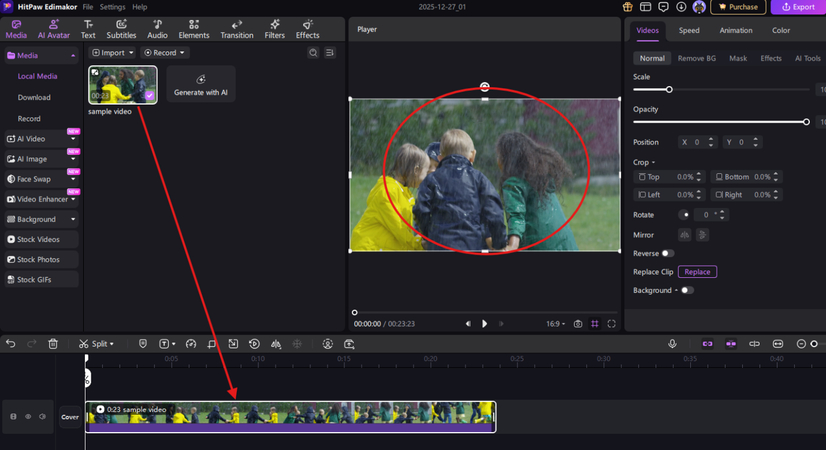Click the Replace clip button
The height and width of the screenshot is (450, 826).
pos(697,272)
